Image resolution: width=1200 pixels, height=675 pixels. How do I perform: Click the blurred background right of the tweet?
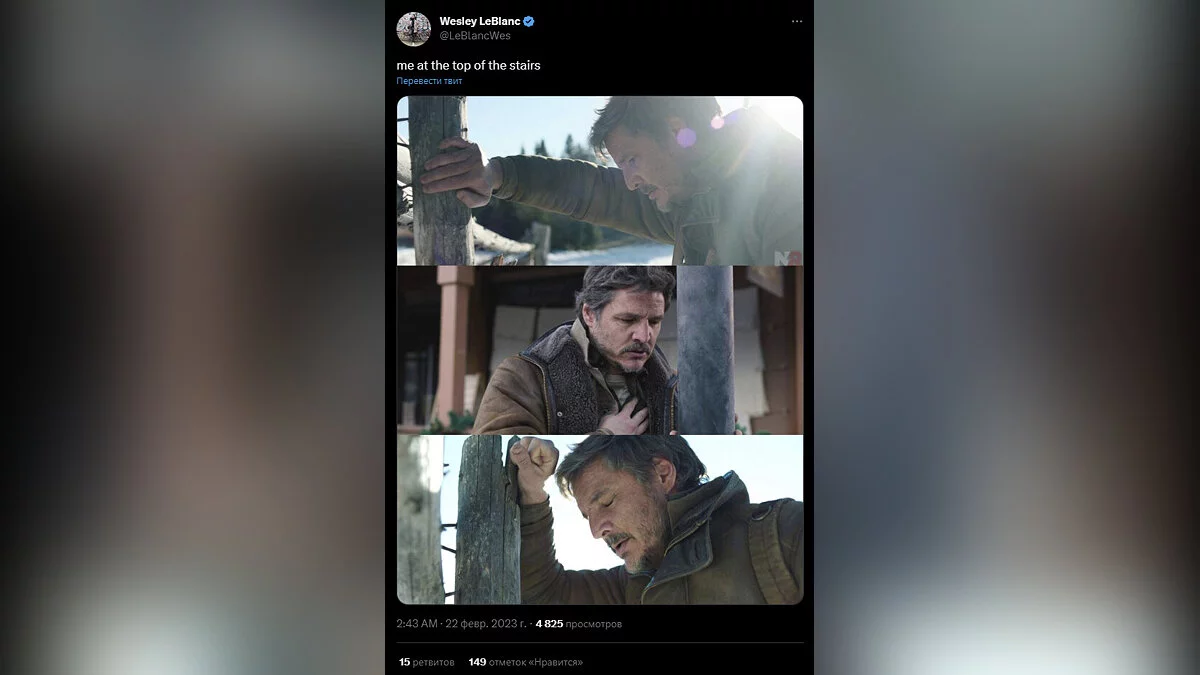tap(1010, 340)
